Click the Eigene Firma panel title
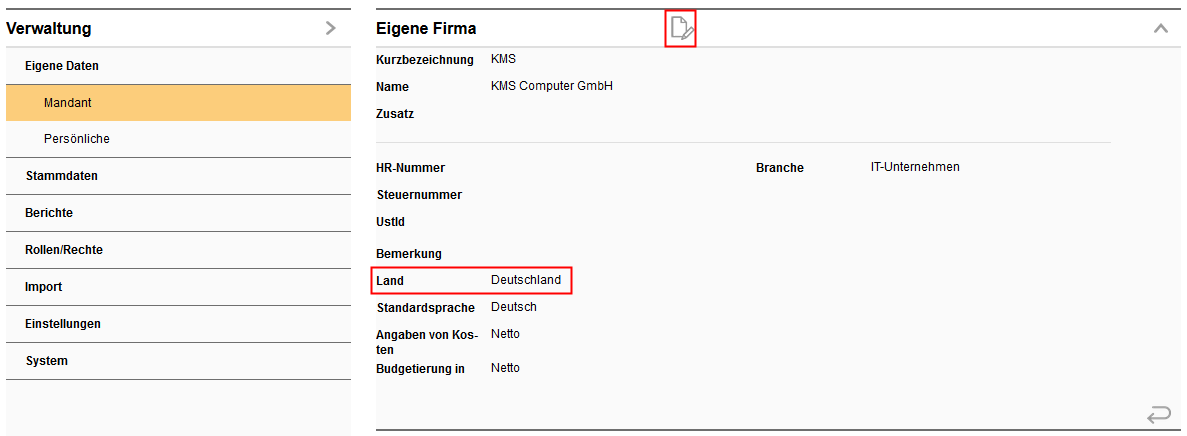The width and height of the screenshot is (1187, 436). pos(426,29)
